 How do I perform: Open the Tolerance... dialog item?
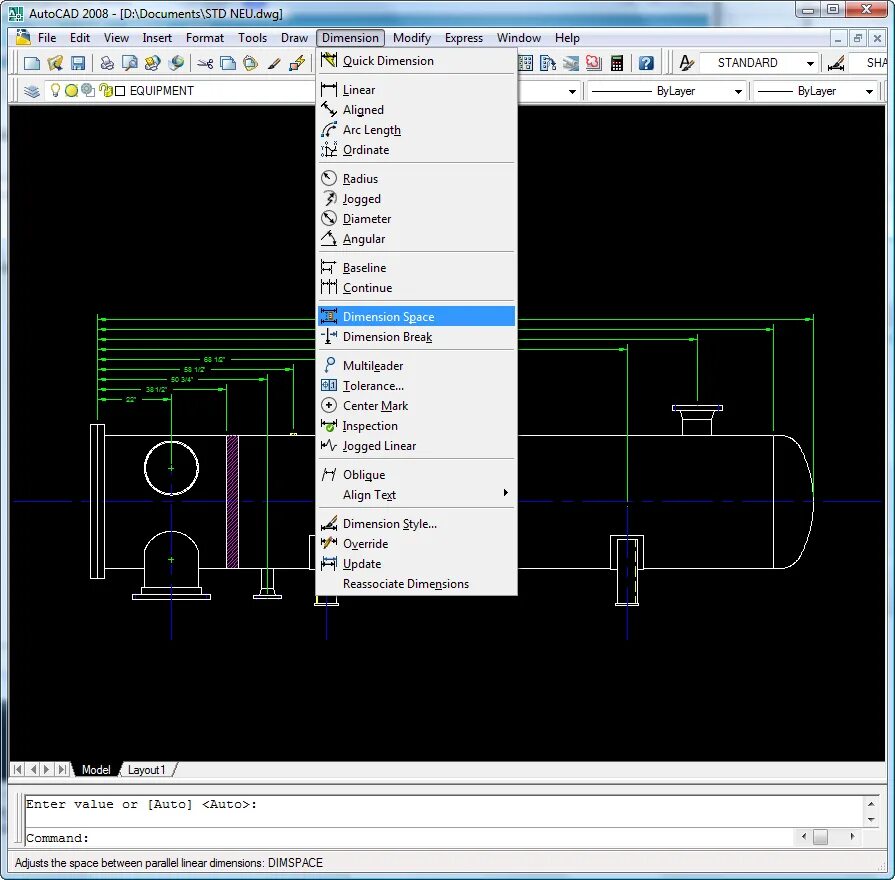click(x=417, y=386)
